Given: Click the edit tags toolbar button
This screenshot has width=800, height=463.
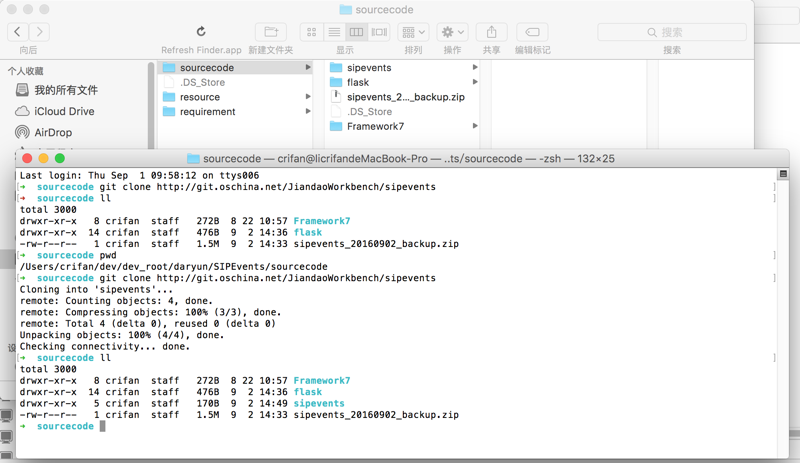Looking at the screenshot, I should coord(532,32).
